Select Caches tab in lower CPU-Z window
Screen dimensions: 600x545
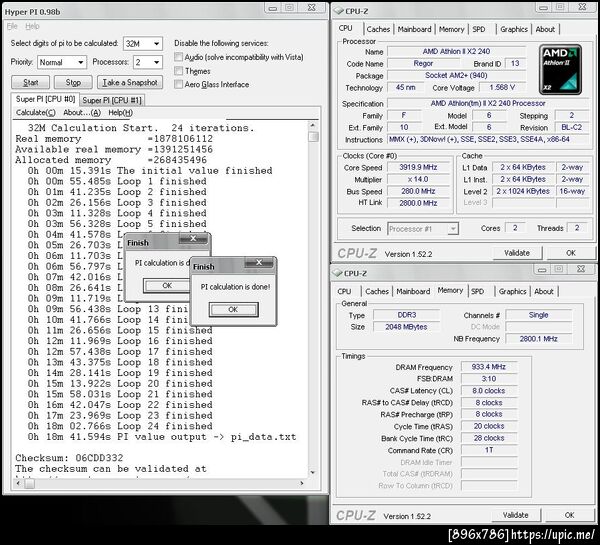pyautogui.click(x=377, y=291)
